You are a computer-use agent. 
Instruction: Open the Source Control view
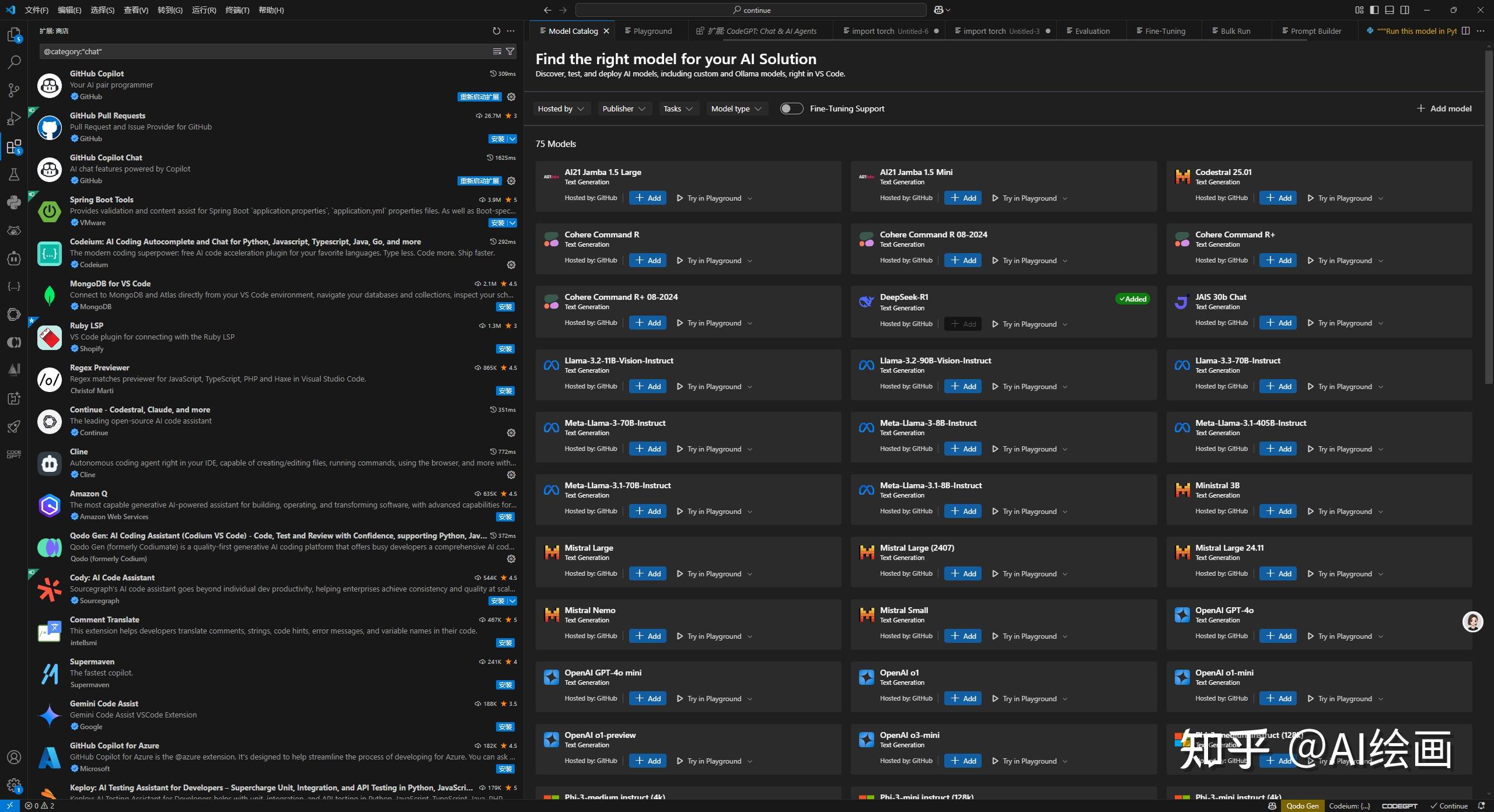14,90
